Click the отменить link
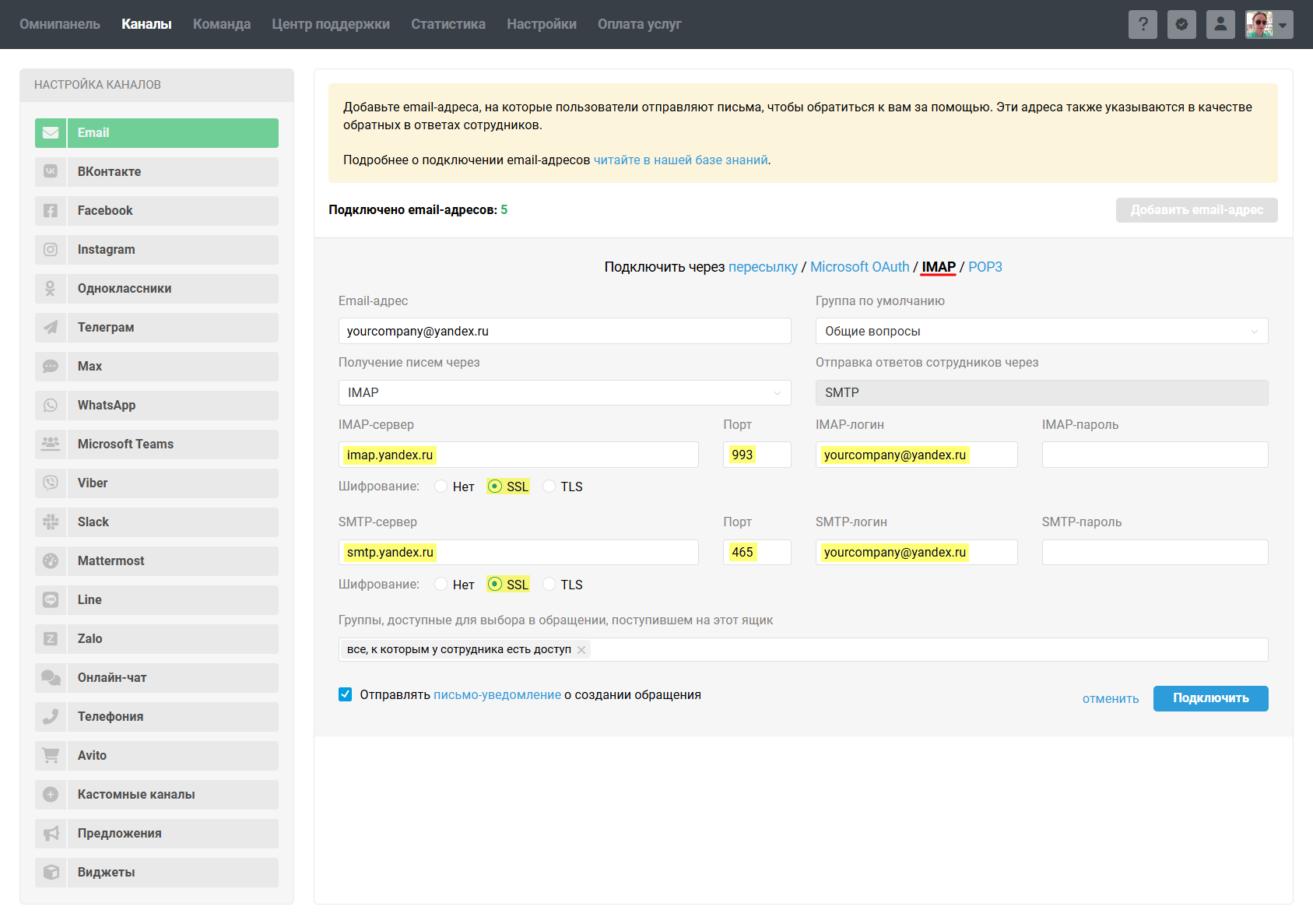 click(x=1110, y=699)
